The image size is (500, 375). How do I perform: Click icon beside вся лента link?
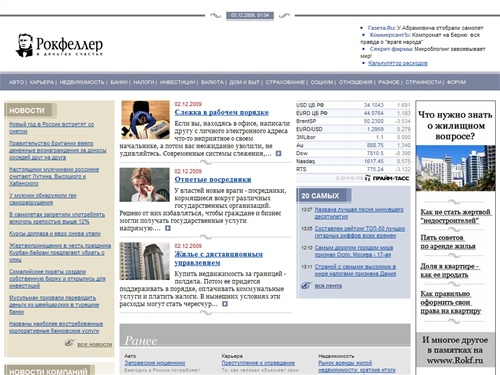tap(306, 285)
